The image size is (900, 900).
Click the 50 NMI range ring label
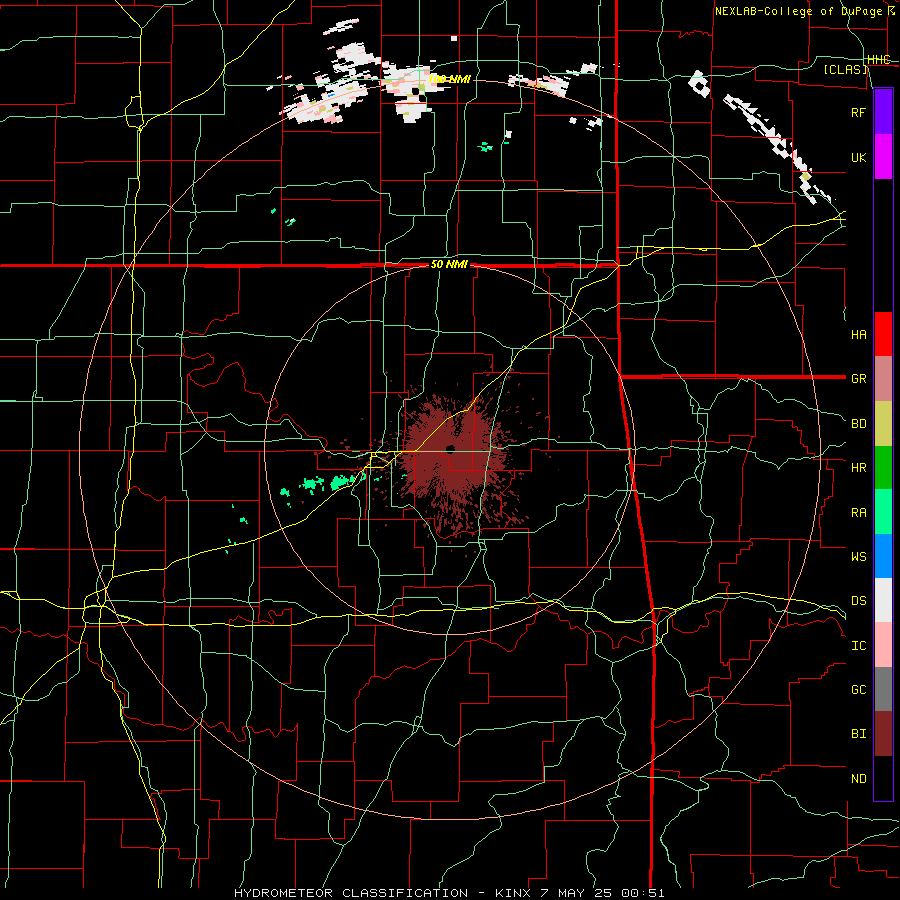click(449, 265)
